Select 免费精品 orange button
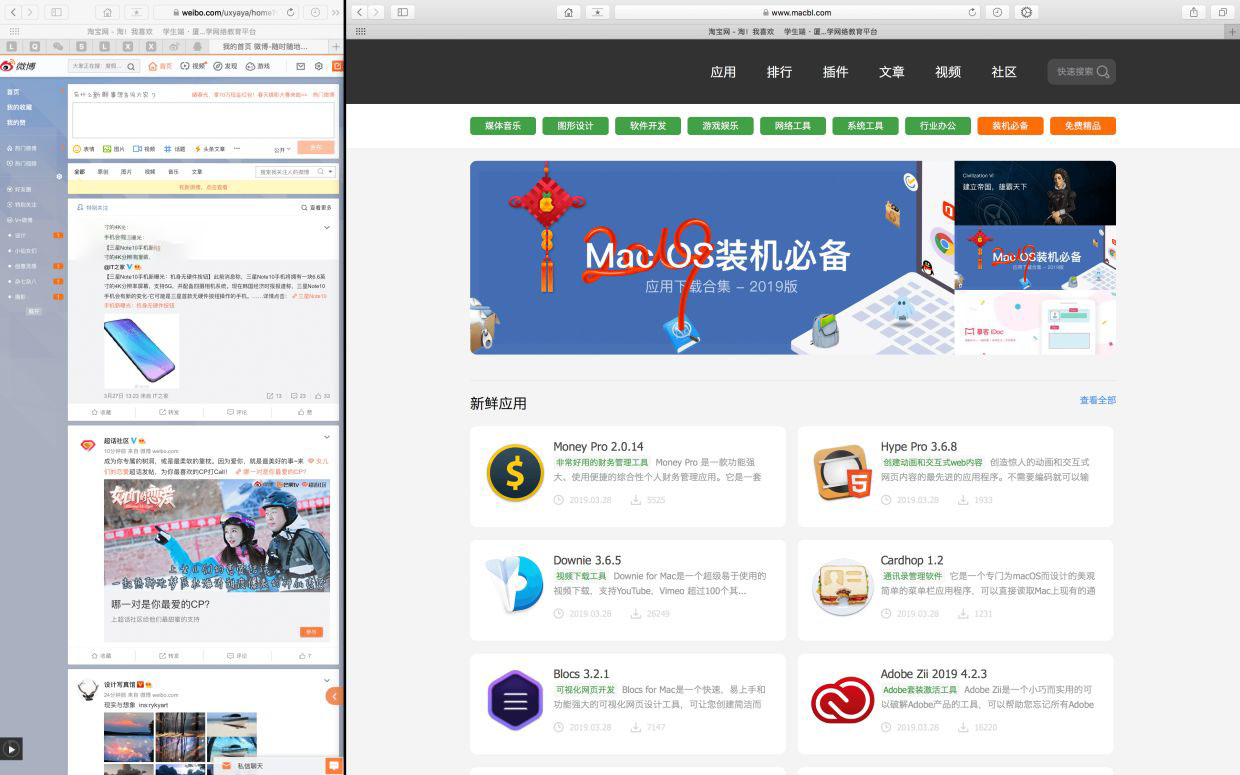This screenshot has height=775, width=1240. (x=1083, y=126)
